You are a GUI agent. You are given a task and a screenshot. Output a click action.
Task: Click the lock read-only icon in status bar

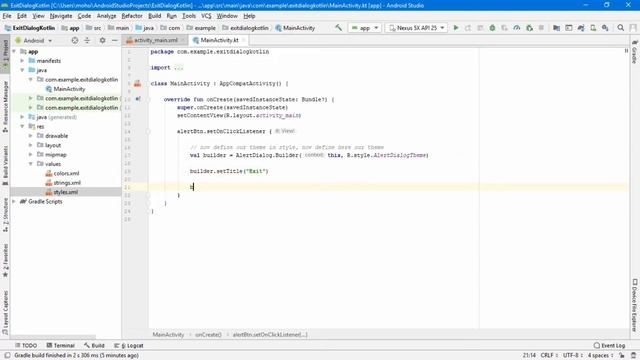pyautogui.click(x=622, y=356)
